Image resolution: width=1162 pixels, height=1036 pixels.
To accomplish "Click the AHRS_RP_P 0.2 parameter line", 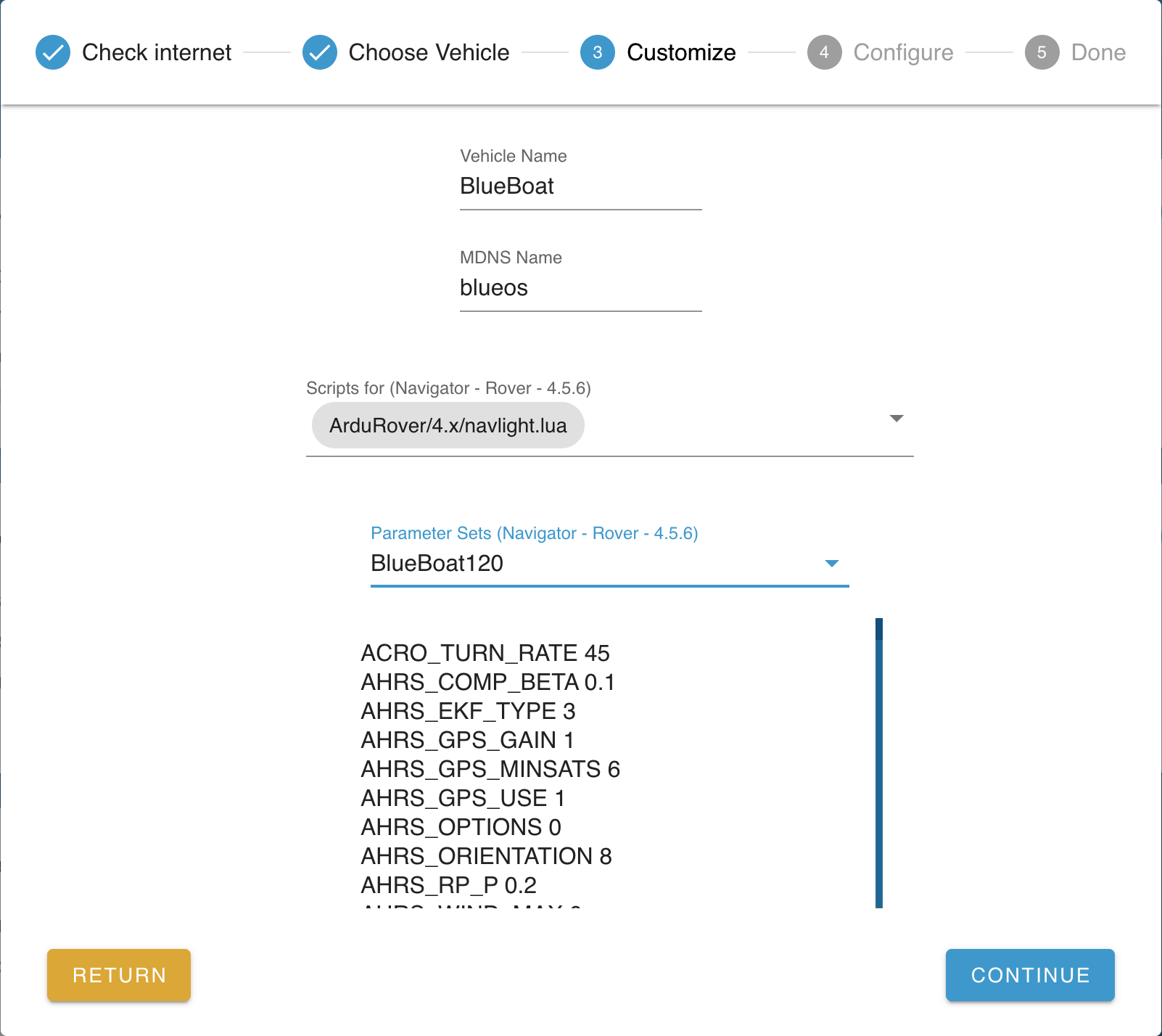I will point(449,885).
